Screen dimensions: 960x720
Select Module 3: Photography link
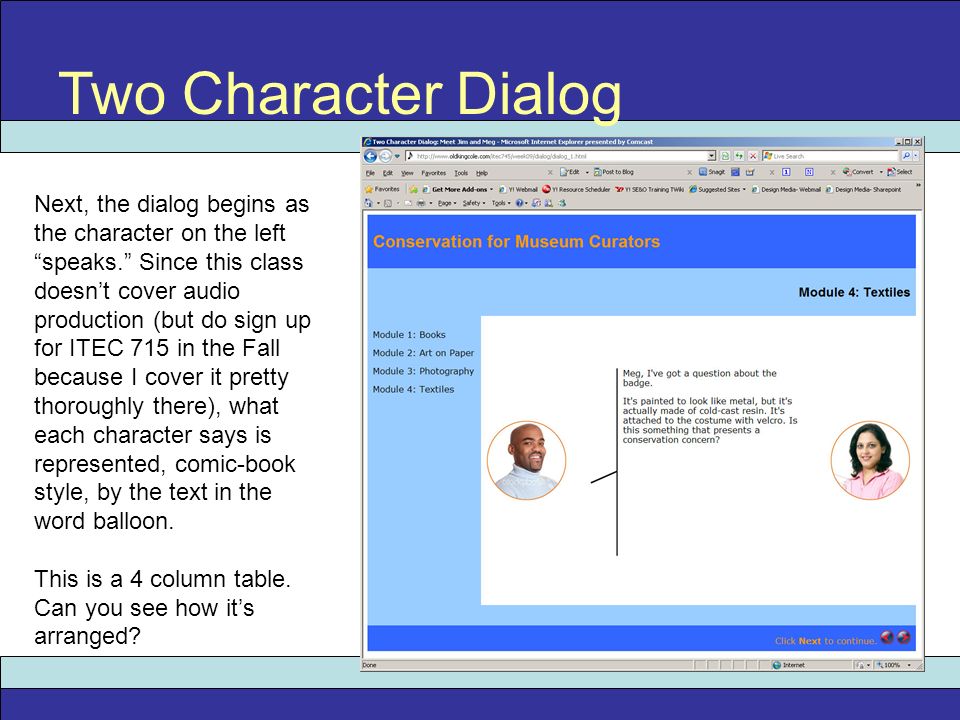coord(423,371)
